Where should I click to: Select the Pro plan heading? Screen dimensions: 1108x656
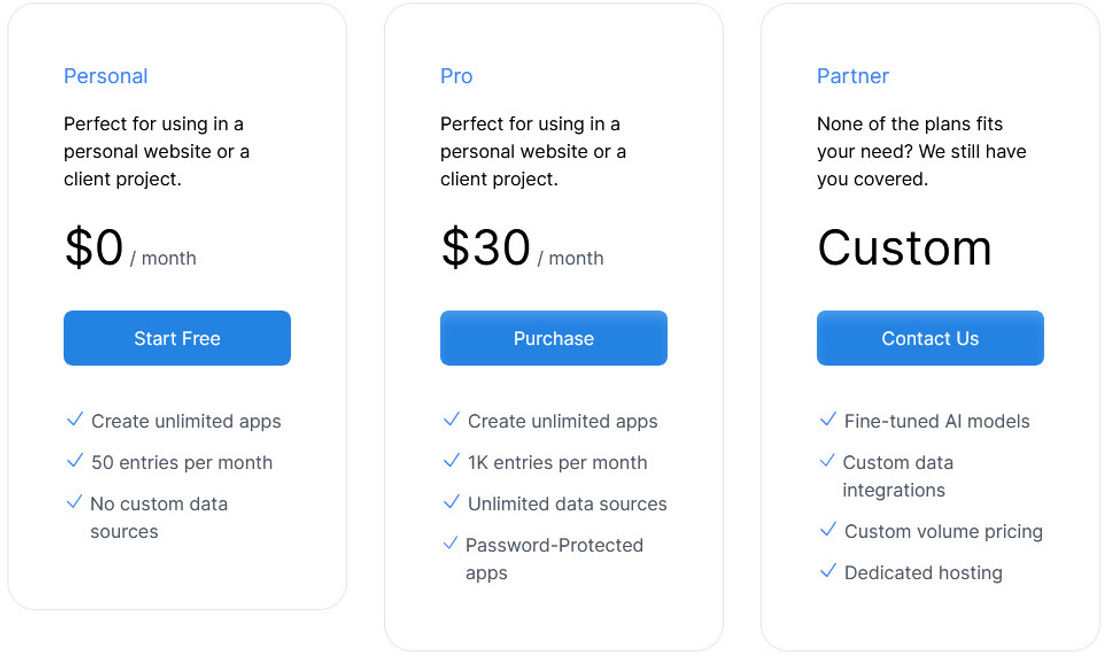click(x=456, y=76)
